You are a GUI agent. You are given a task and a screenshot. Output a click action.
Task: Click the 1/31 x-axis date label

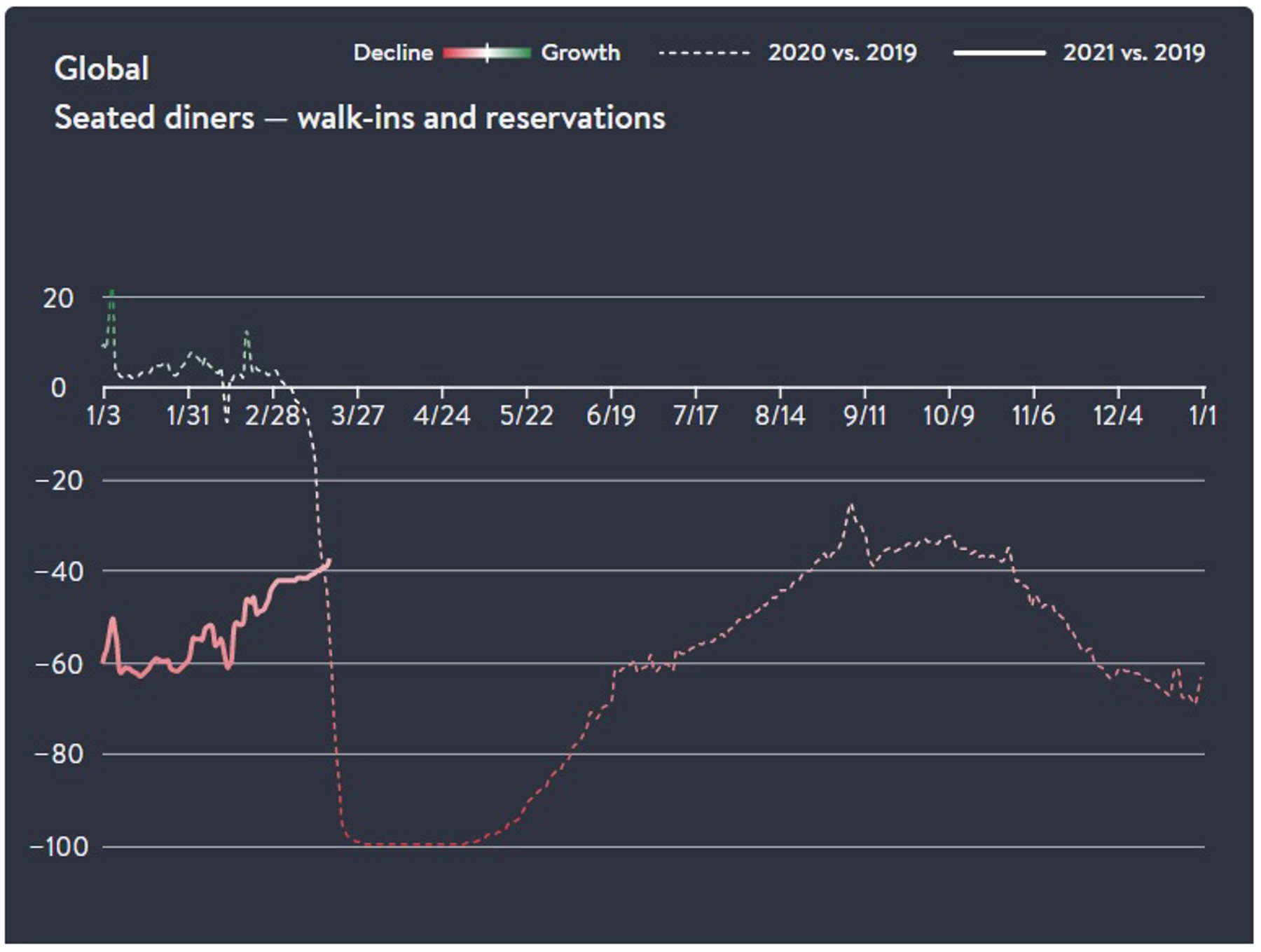pos(188,416)
